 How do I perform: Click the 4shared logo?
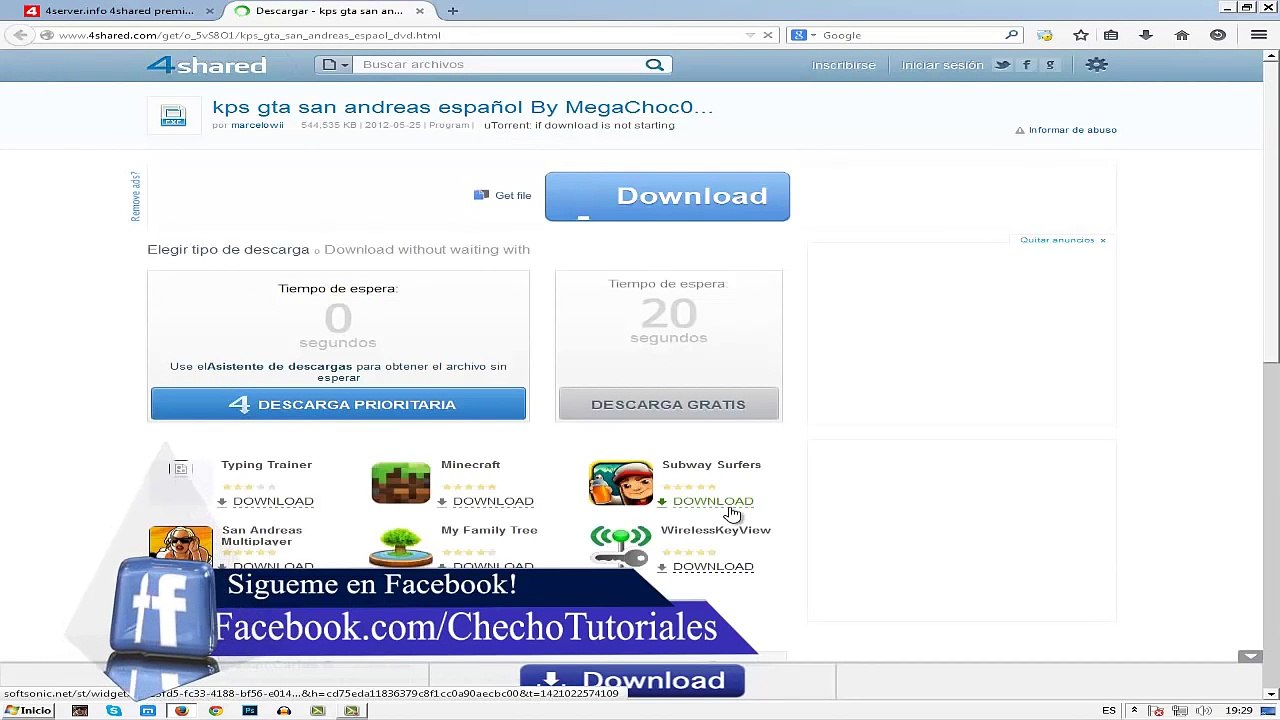tap(206, 65)
